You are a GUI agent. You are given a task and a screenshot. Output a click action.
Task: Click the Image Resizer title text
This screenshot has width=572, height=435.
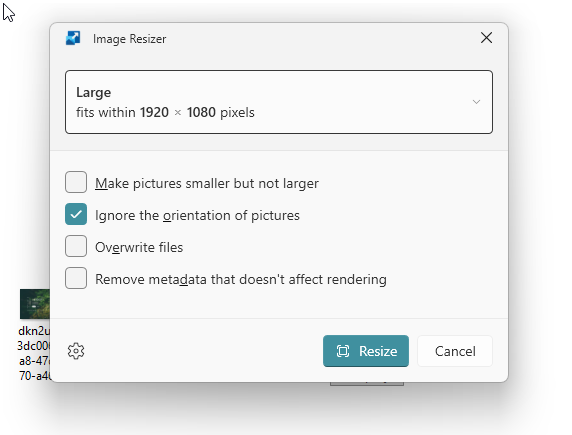pos(130,39)
